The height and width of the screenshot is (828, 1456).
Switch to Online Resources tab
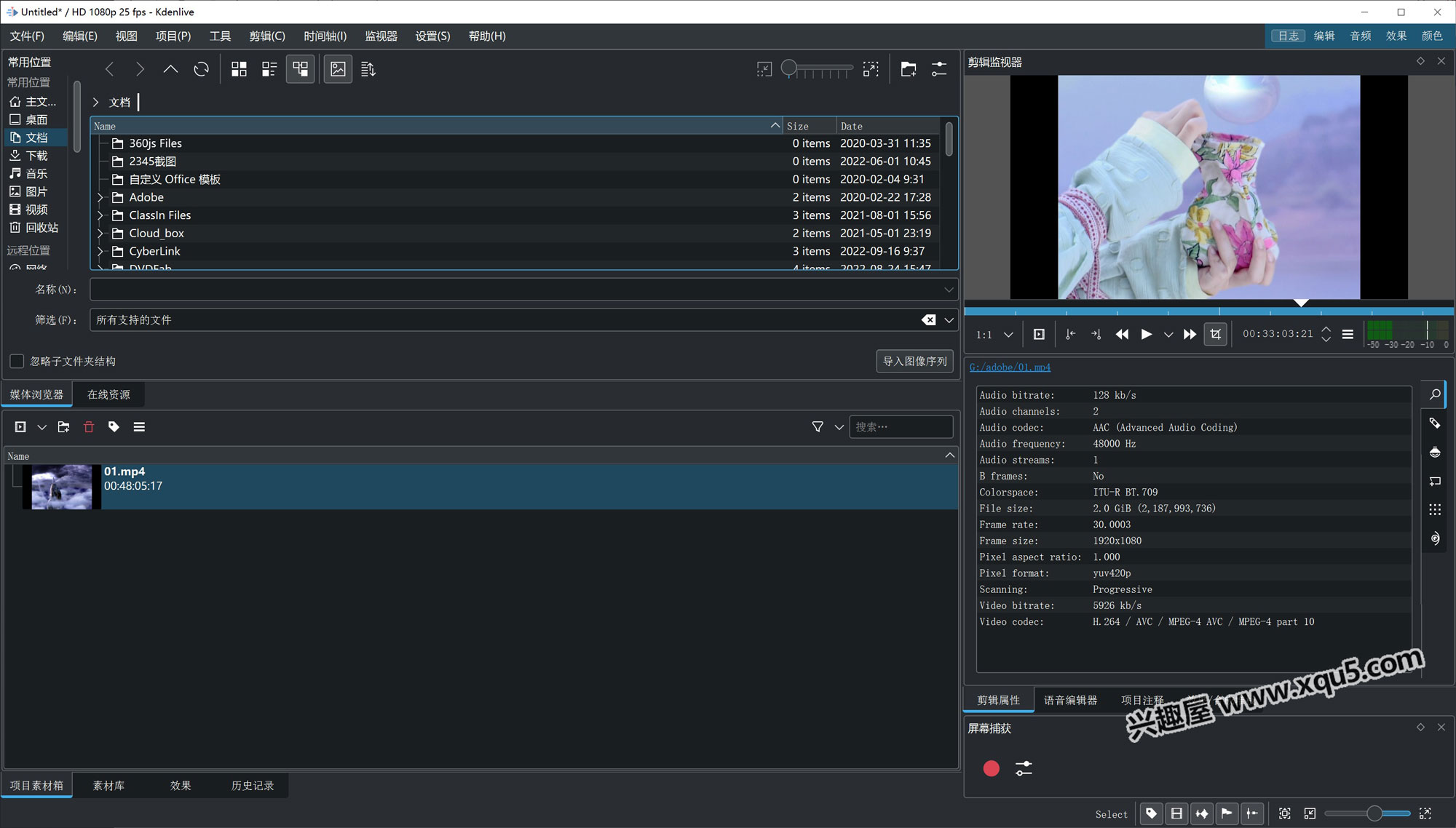click(x=108, y=394)
